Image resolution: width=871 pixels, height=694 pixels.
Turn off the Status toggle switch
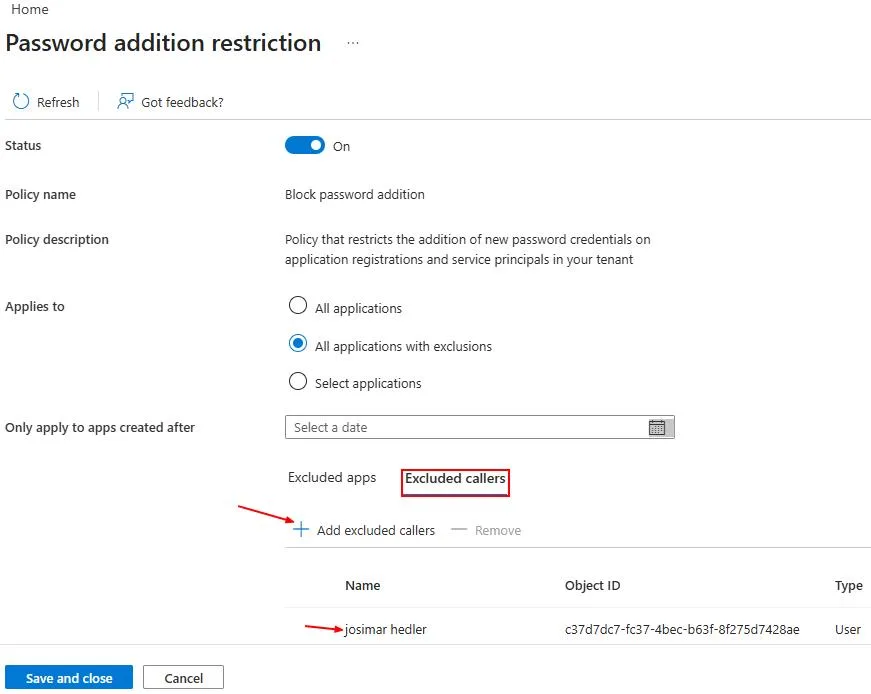point(304,146)
